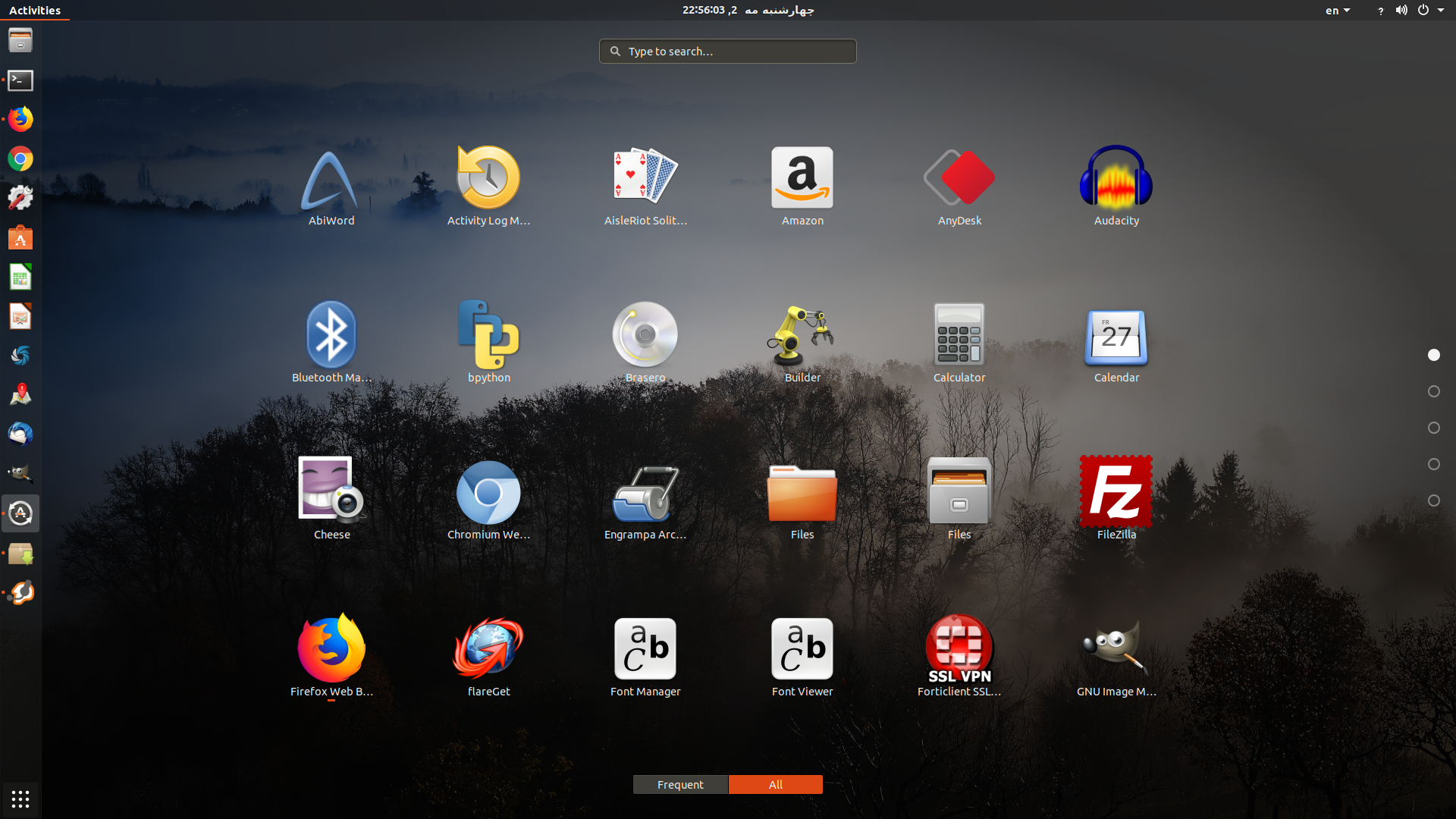Switch to the All apps view

coord(775,784)
